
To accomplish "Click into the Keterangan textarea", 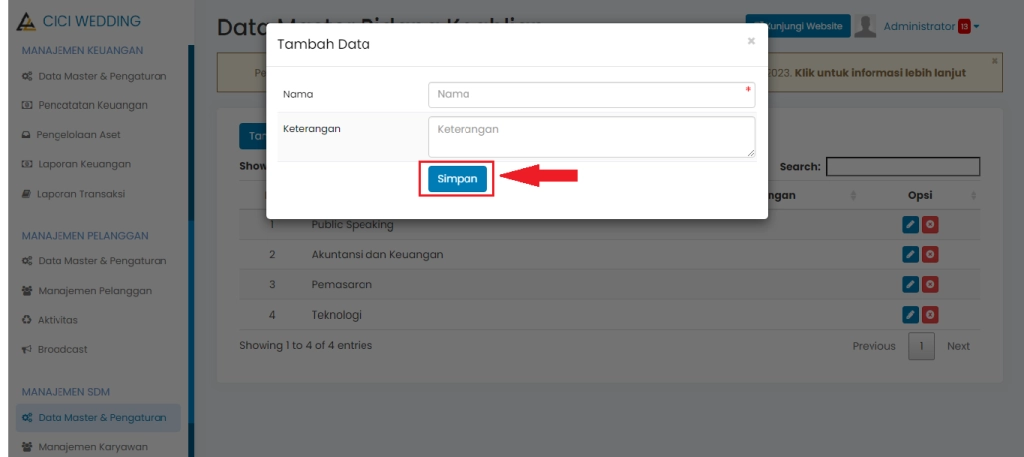I will (590, 137).
